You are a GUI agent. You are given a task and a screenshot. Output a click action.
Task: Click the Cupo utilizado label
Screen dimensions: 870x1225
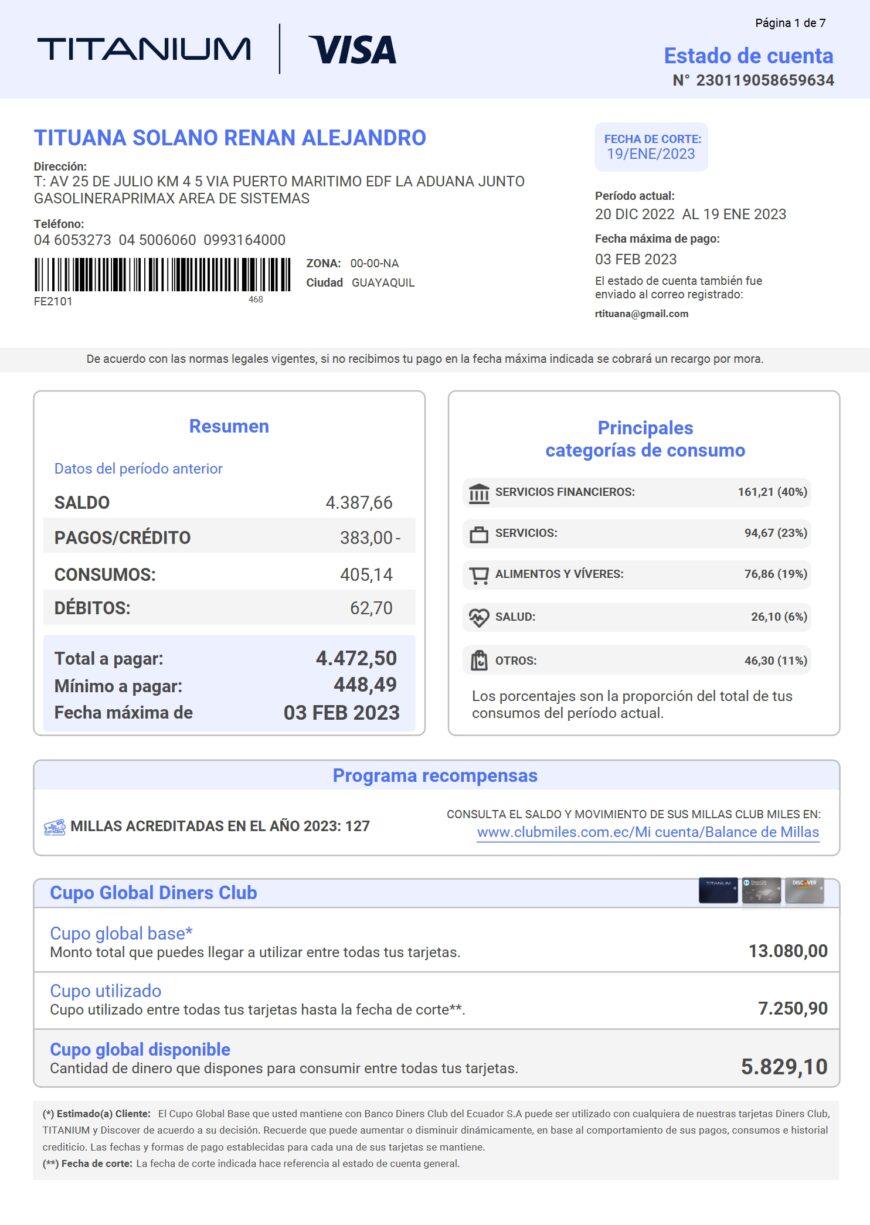pos(105,992)
